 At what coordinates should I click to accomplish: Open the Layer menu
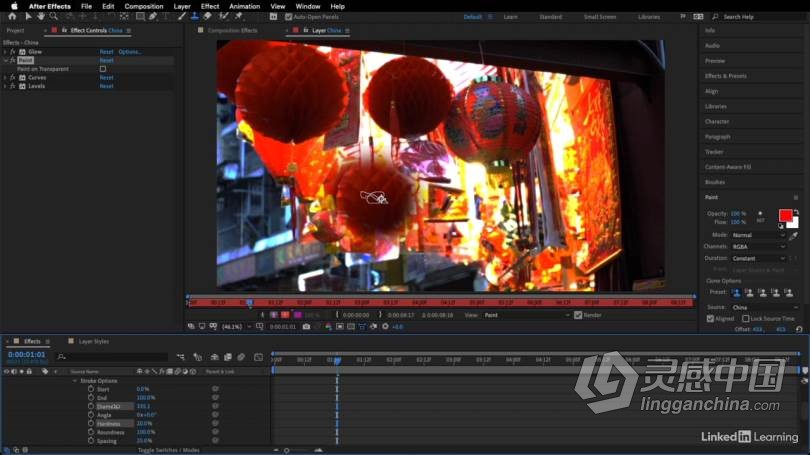tap(182, 6)
